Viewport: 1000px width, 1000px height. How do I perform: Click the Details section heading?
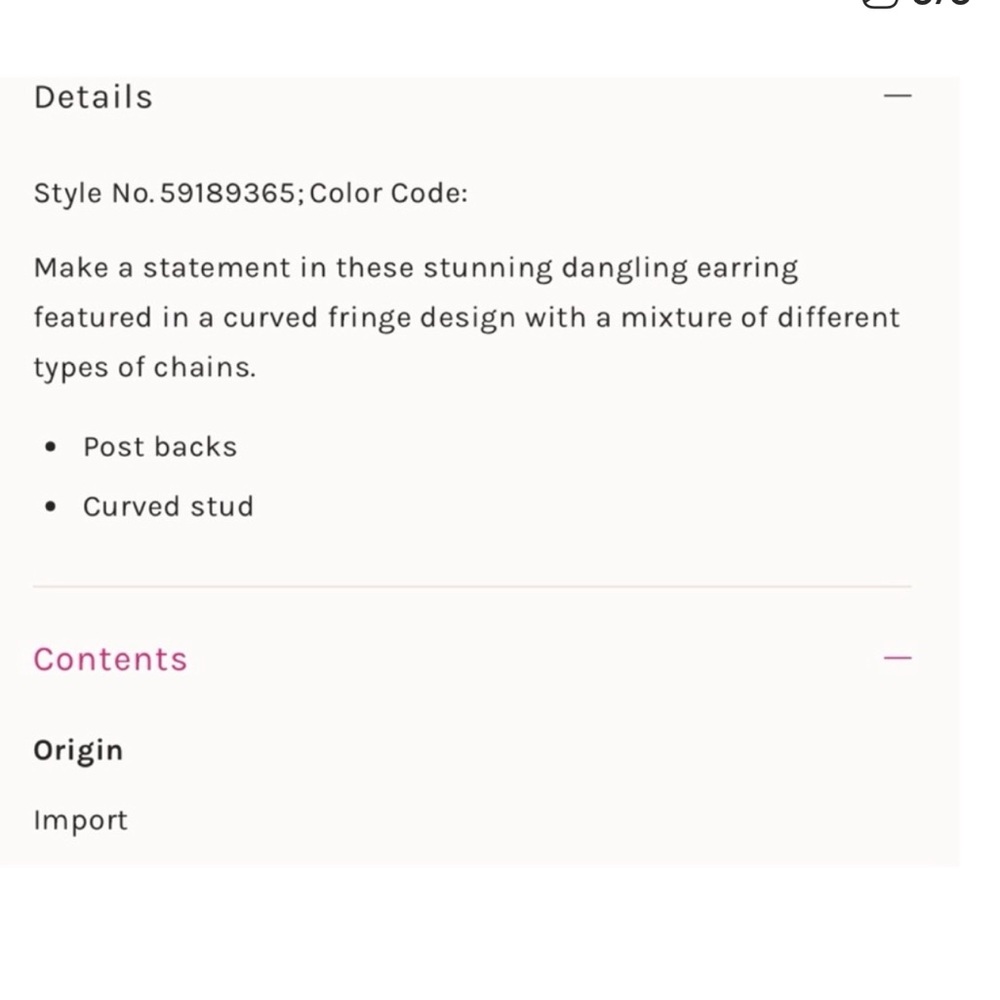click(93, 97)
